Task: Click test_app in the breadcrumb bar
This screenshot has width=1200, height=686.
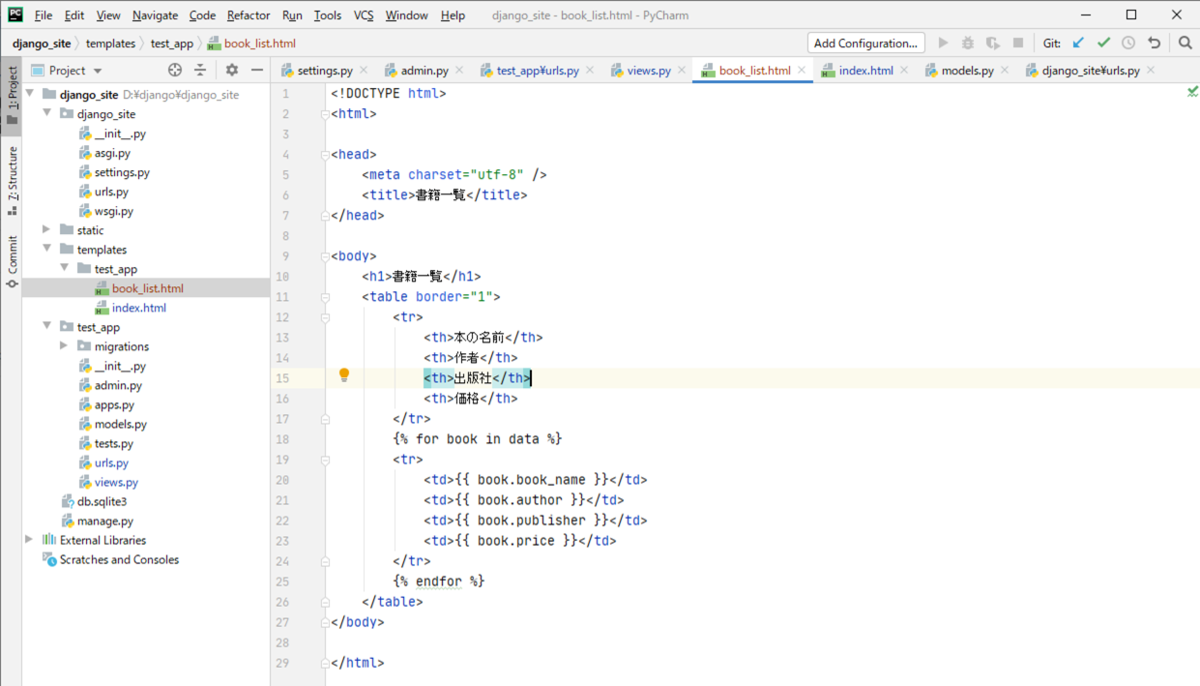Action: (172, 44)
